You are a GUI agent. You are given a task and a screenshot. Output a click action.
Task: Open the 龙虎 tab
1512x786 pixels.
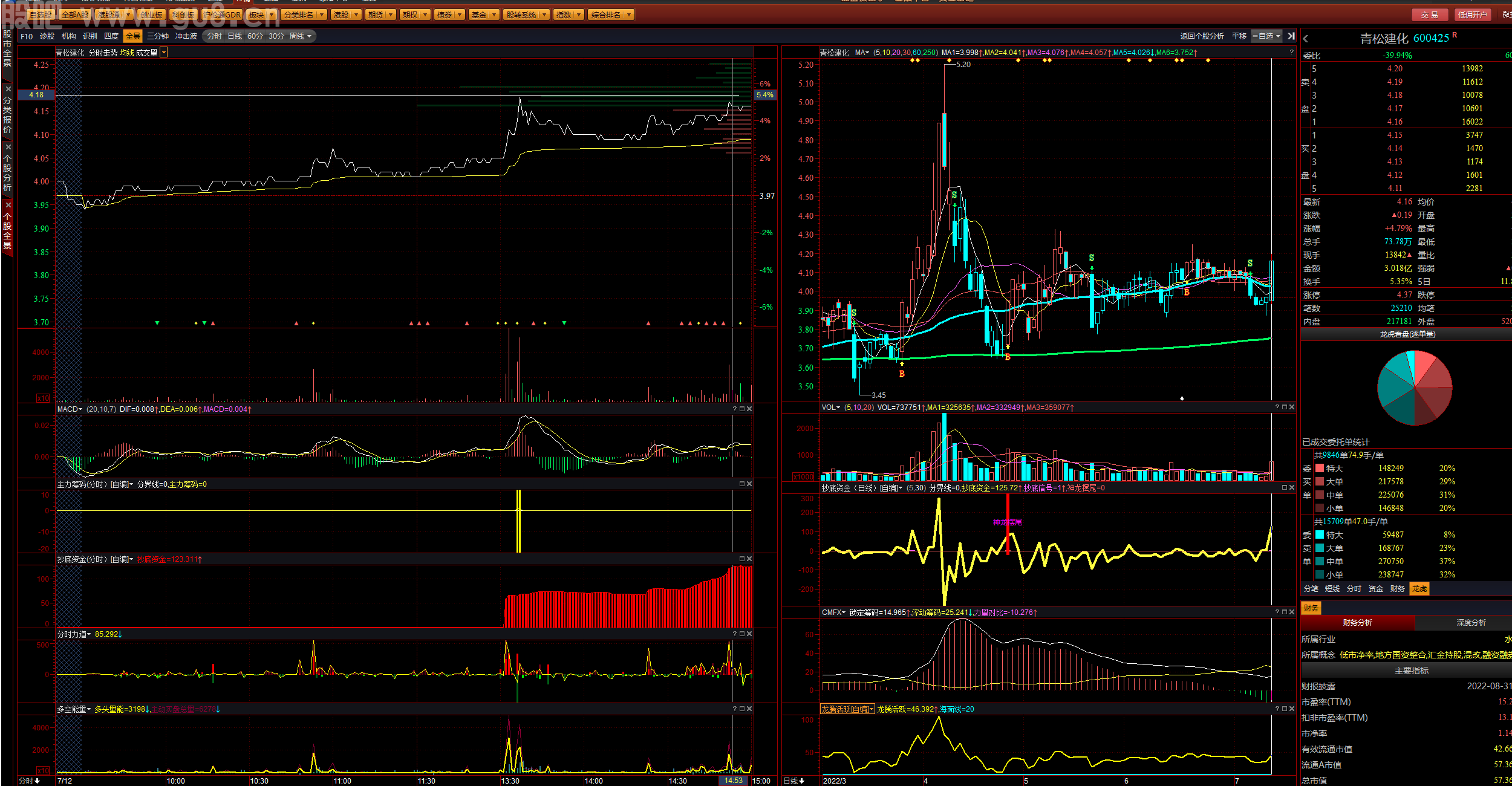(1419, 588)
